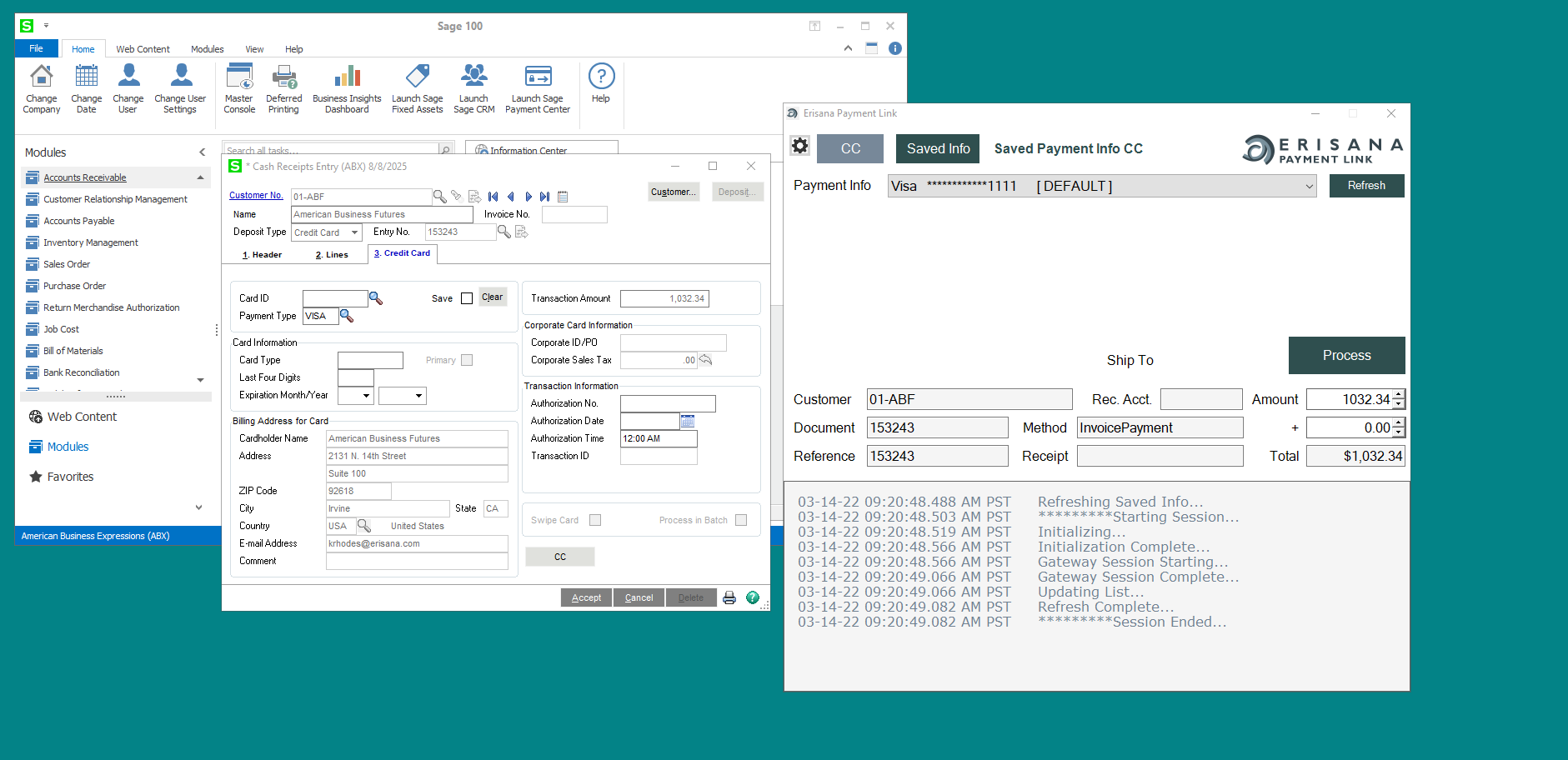This screenshot has width=1568, height=760.
Task: Open Change User Settings
Action: (180, 88)
